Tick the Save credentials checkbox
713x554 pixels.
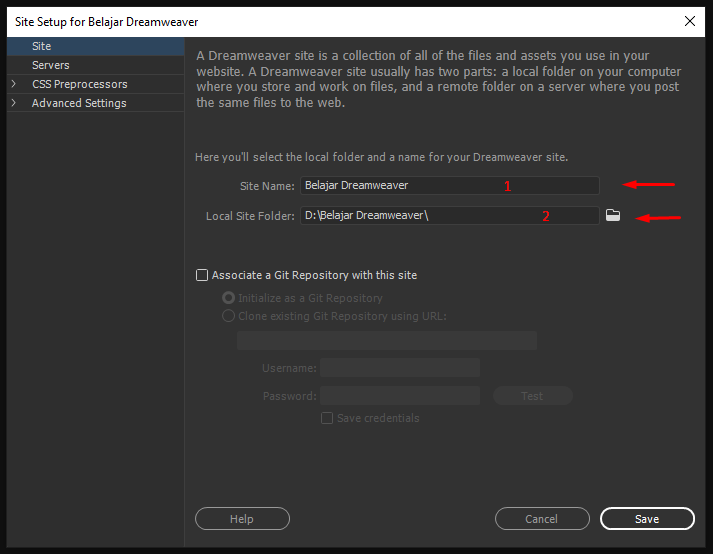point(327,418)
